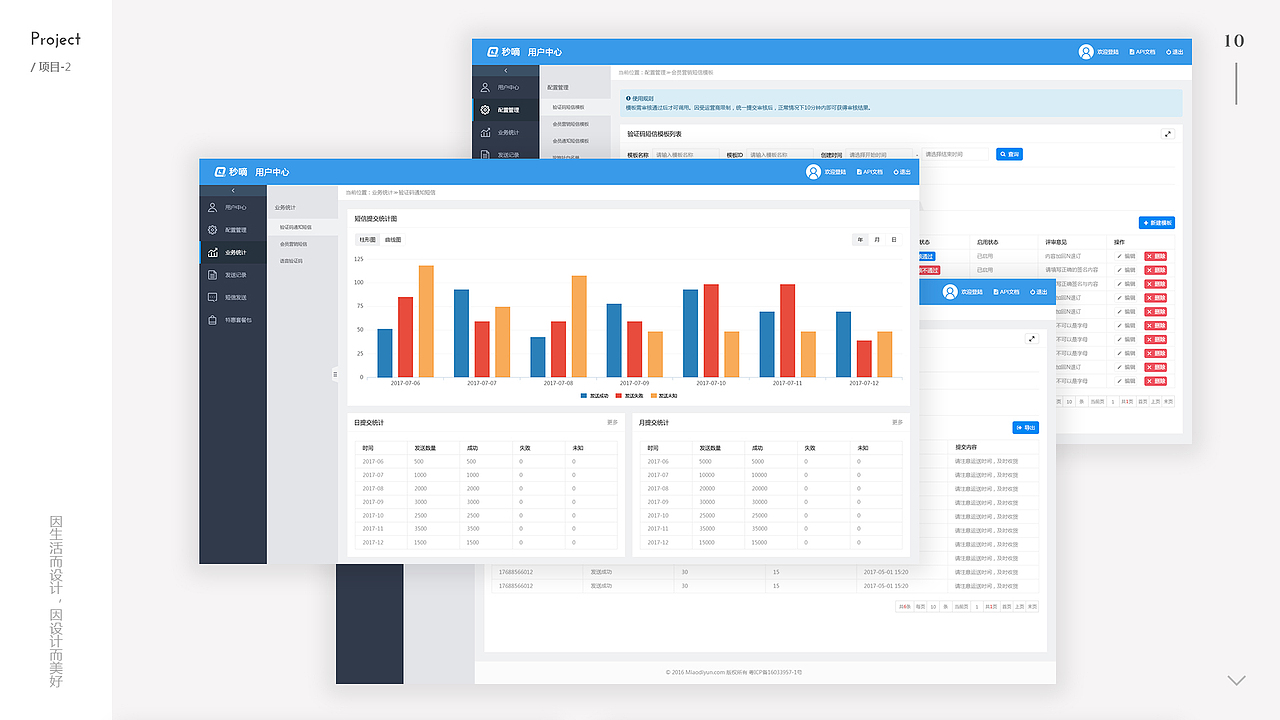1280x720 pixels.
Task: Open API文档 in the front window header
Action: click(x=871, y=172)
